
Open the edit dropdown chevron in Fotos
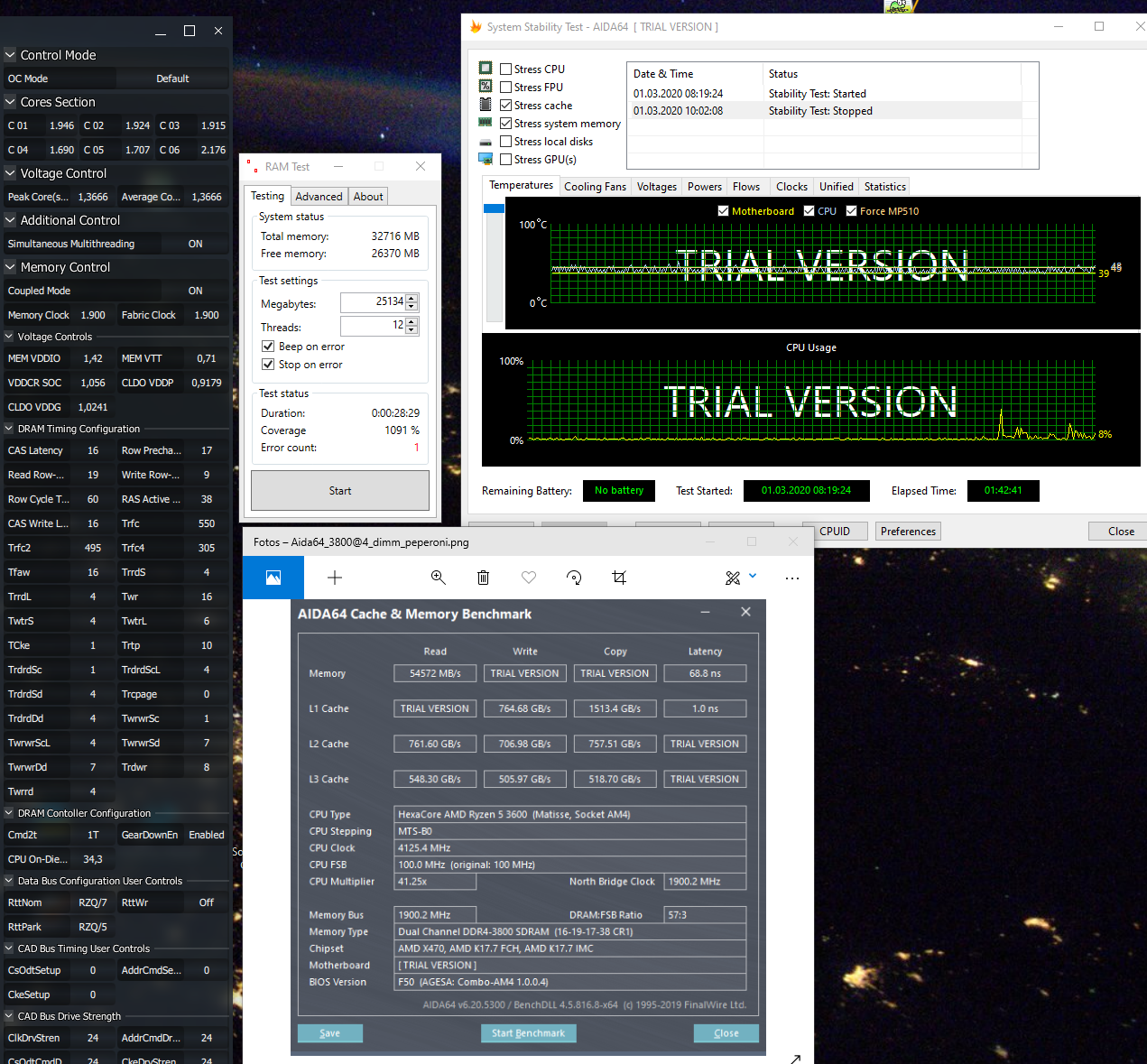753,576
